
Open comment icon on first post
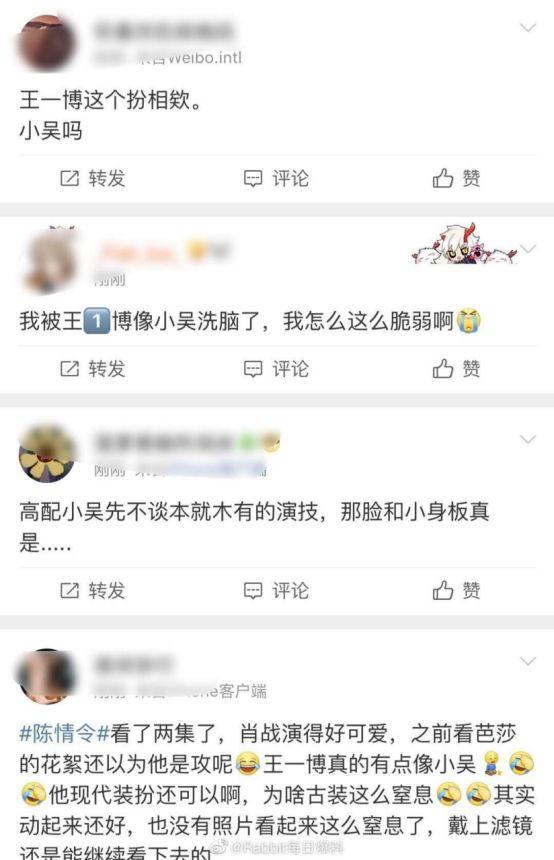point(253,178)
